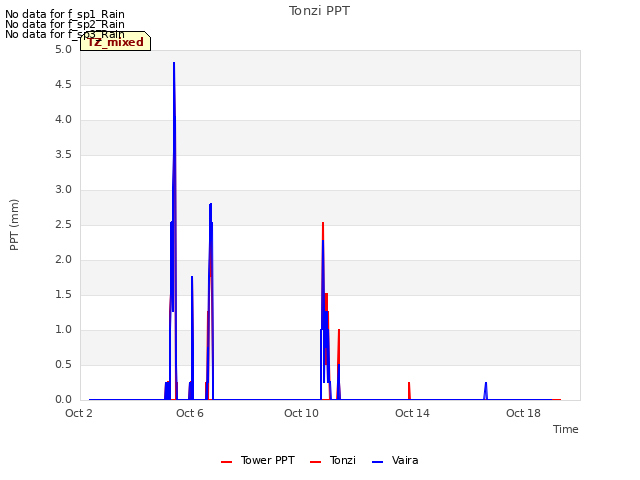Screen dimensions: 640x480
Task: Select the Oct 2 x-axis tick label
Action: (79, 413)
